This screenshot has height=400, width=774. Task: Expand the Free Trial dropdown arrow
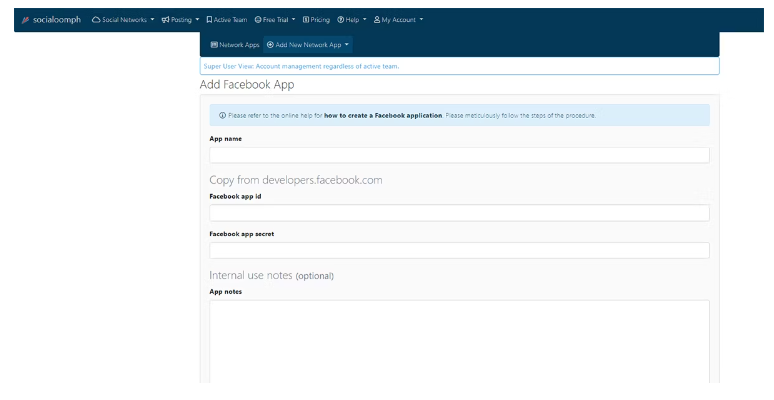tap(293, 20)
